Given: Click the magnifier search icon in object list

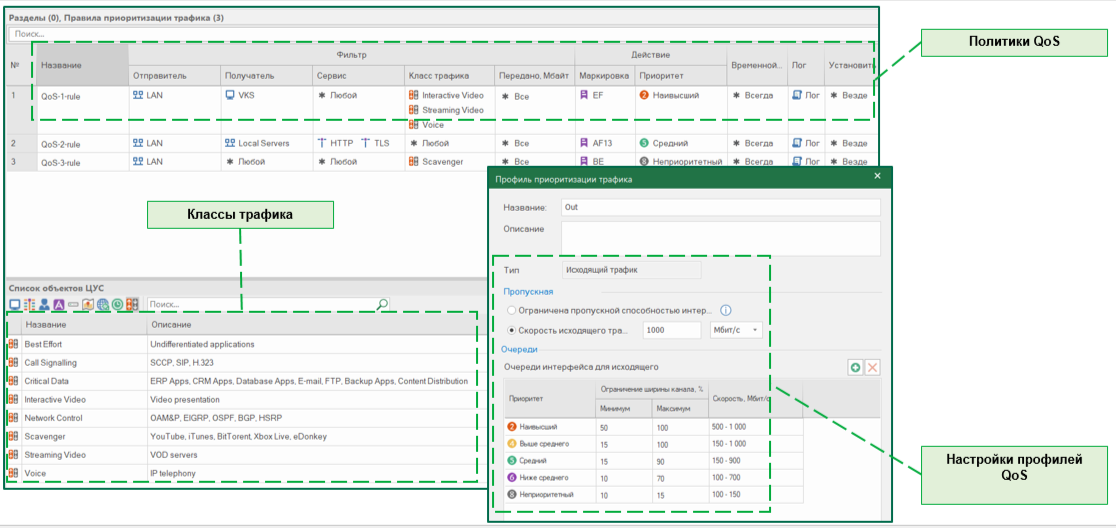Looking at the screenshot, I should [382, 304].
